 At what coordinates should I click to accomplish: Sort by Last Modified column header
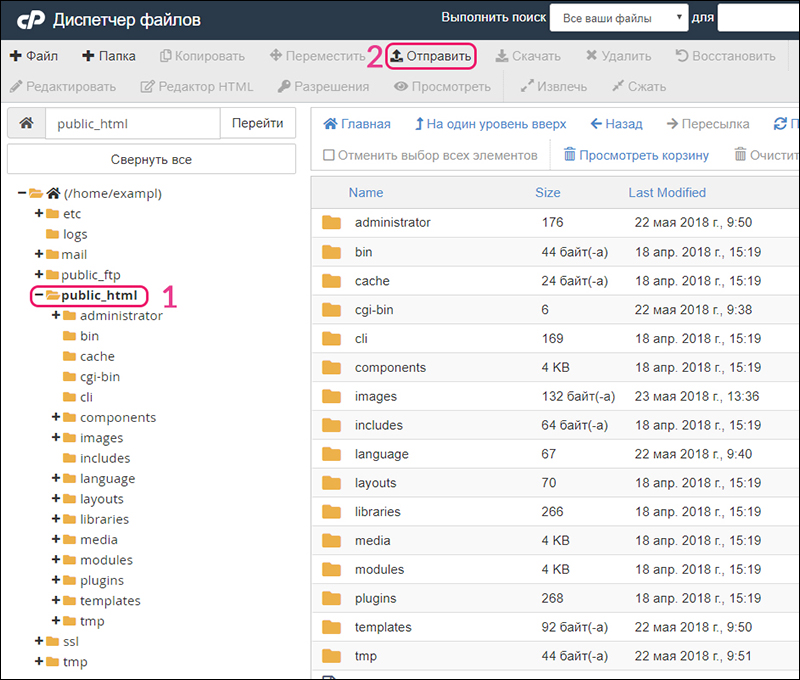click(666, 193)
